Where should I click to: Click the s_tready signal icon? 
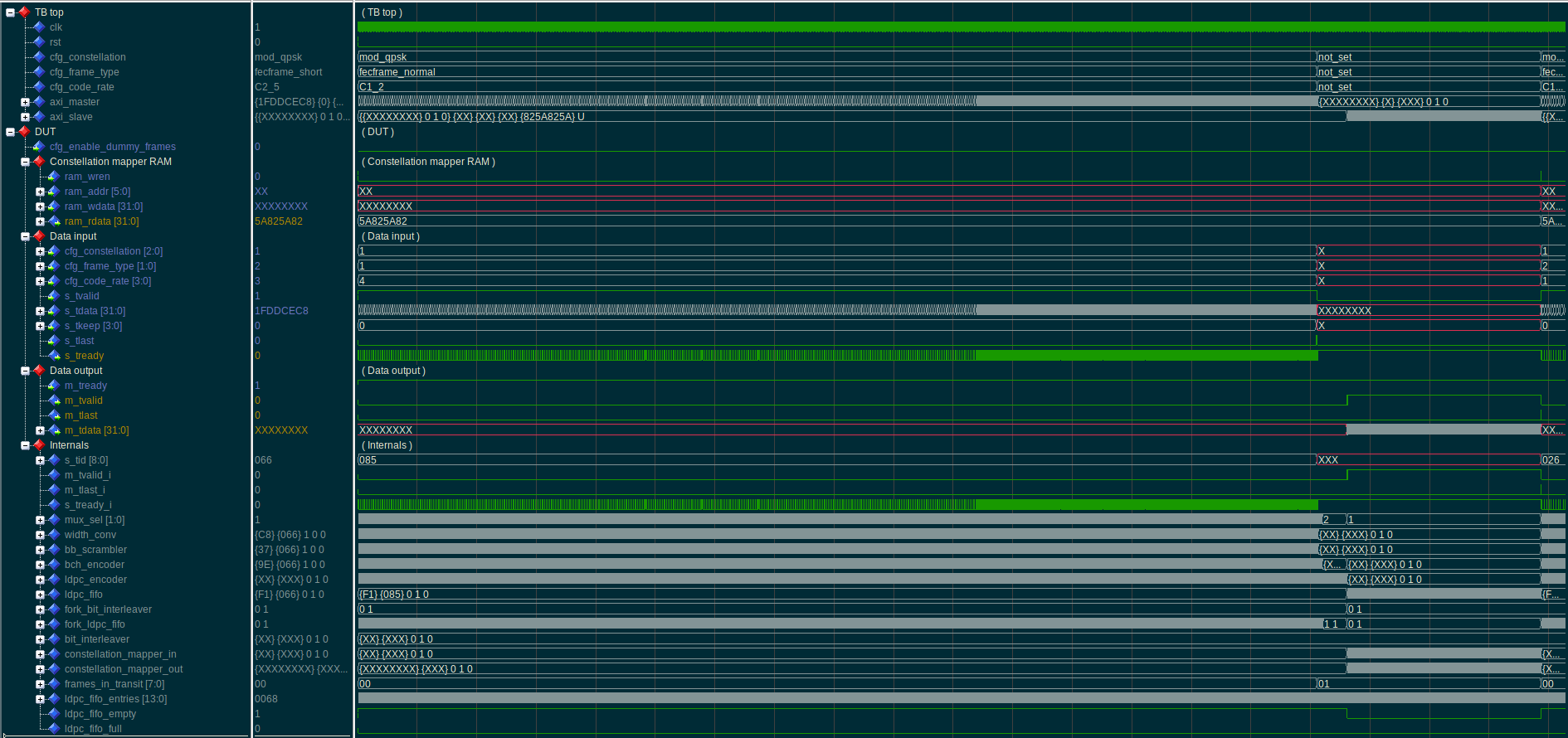[54, 356]
